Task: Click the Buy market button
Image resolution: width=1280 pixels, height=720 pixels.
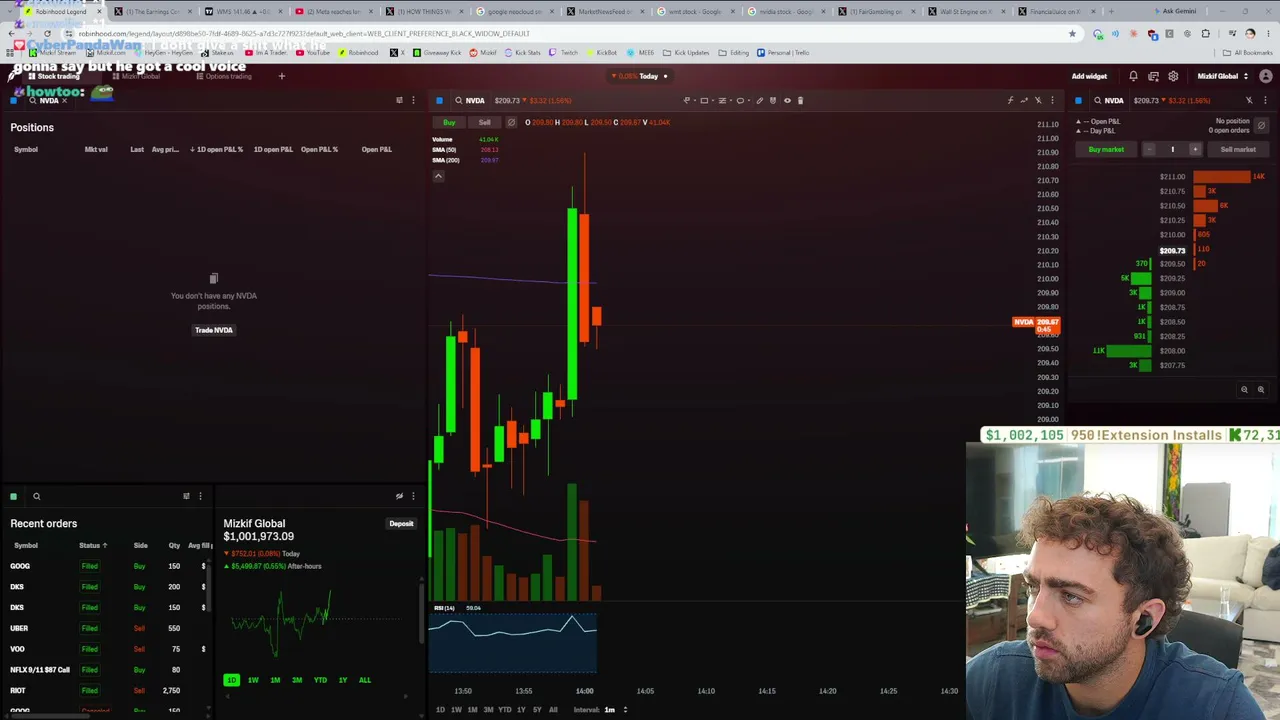Action: pos(1106,149)
